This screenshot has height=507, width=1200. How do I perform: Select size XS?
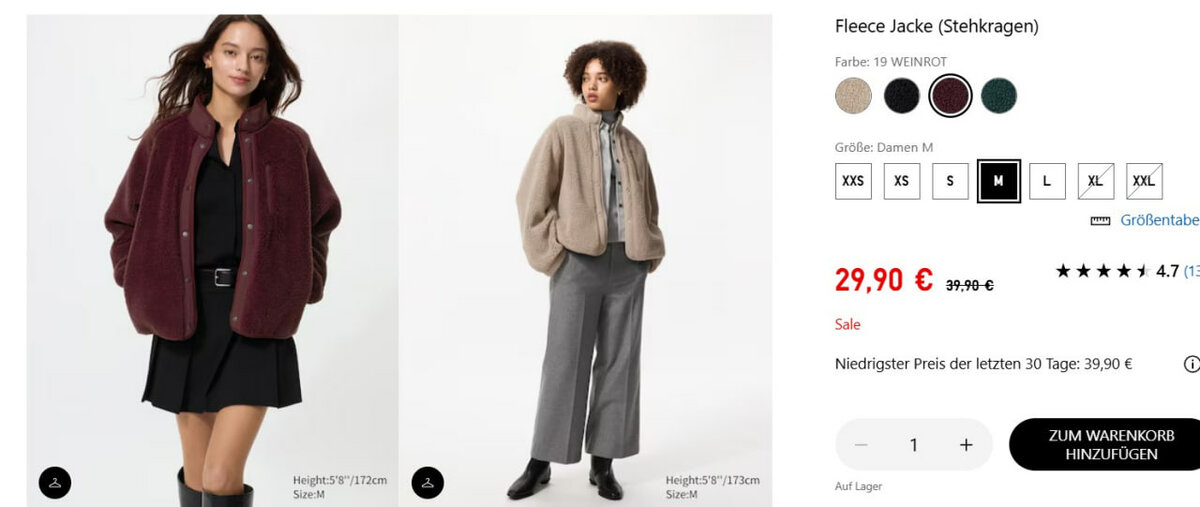click(x=901, y=181)
